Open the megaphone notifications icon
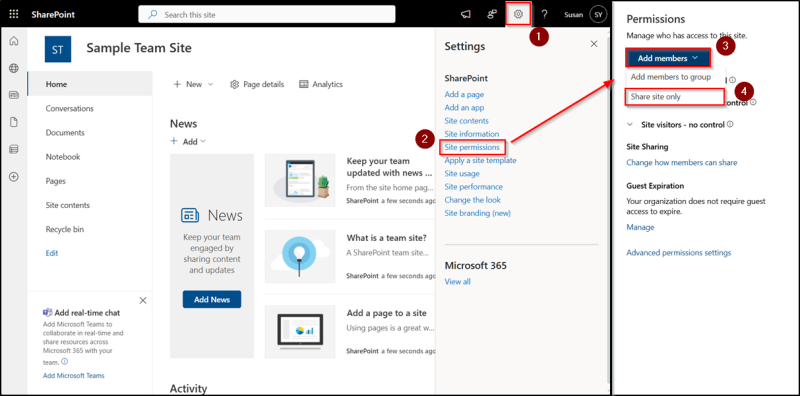The width and height of the screenshot is (800, 396). (x=465, y=14)
